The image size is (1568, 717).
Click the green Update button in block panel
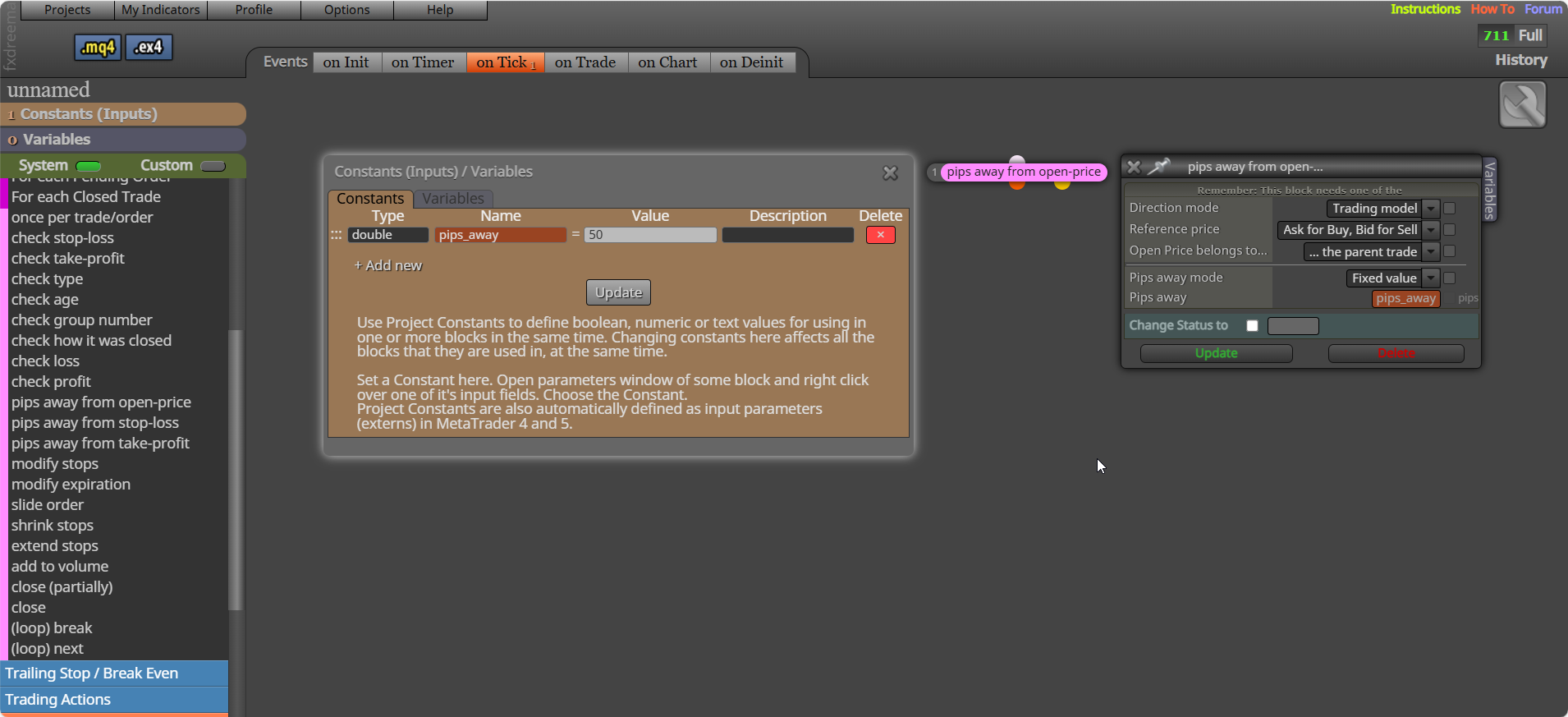[1216, 353]
